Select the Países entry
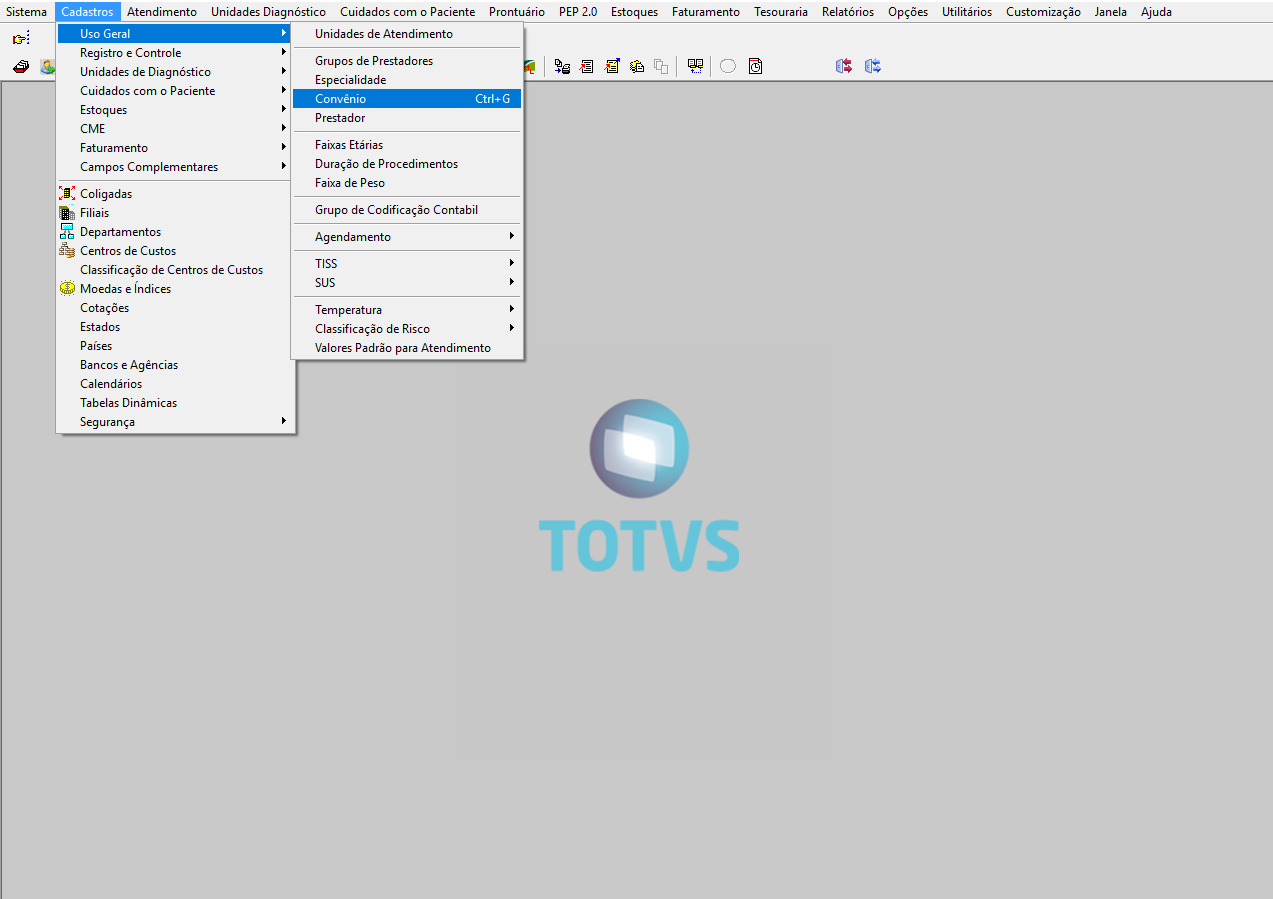This screenshot has width=1273, height=899. [175, 346]
